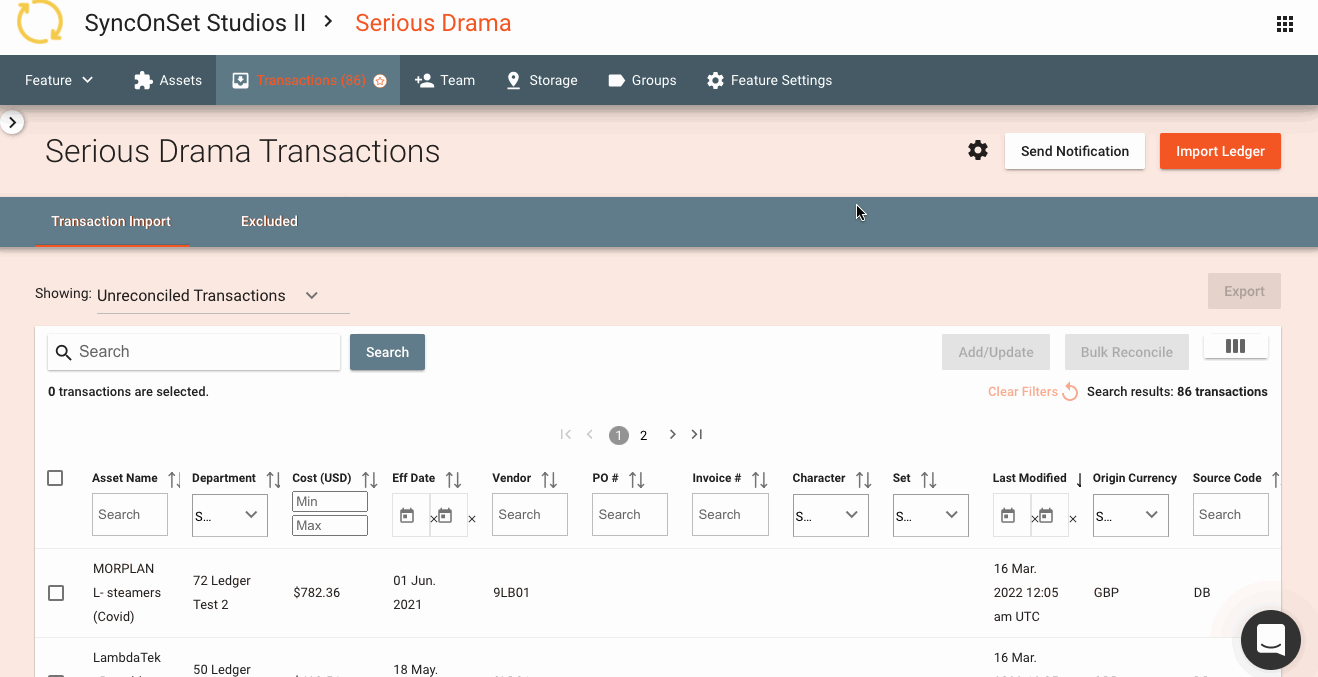The height and width of the screenshot is (677, 1318).
Task: Click the Import Ledger button
Action: (x=1220, y=151)
